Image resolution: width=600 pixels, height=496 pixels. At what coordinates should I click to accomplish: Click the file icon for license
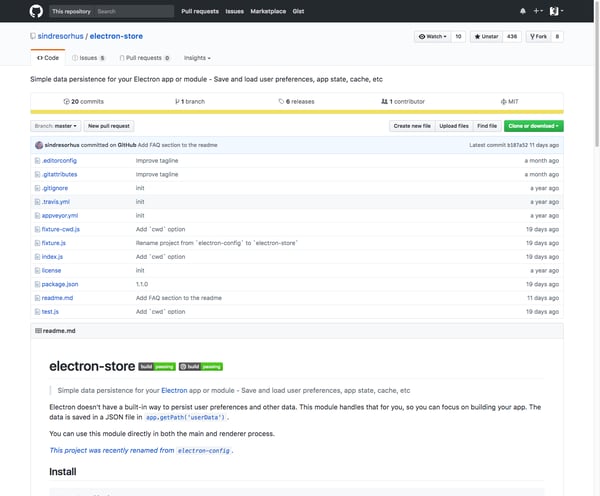[37, 271]
